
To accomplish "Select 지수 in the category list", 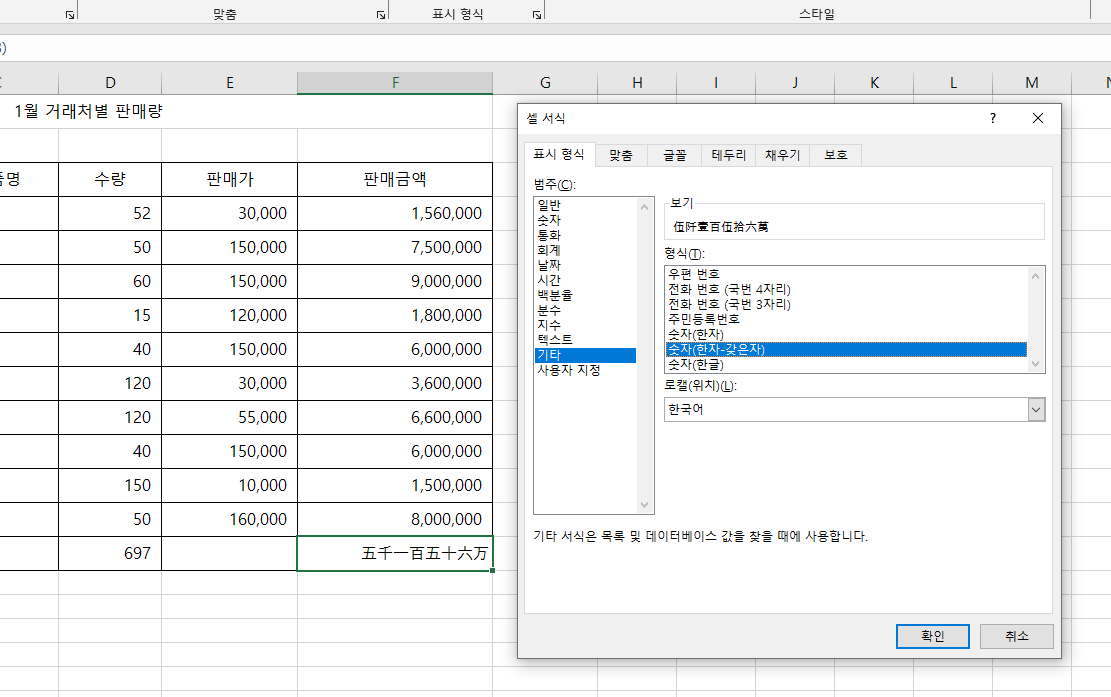I will tap(585, 325).
